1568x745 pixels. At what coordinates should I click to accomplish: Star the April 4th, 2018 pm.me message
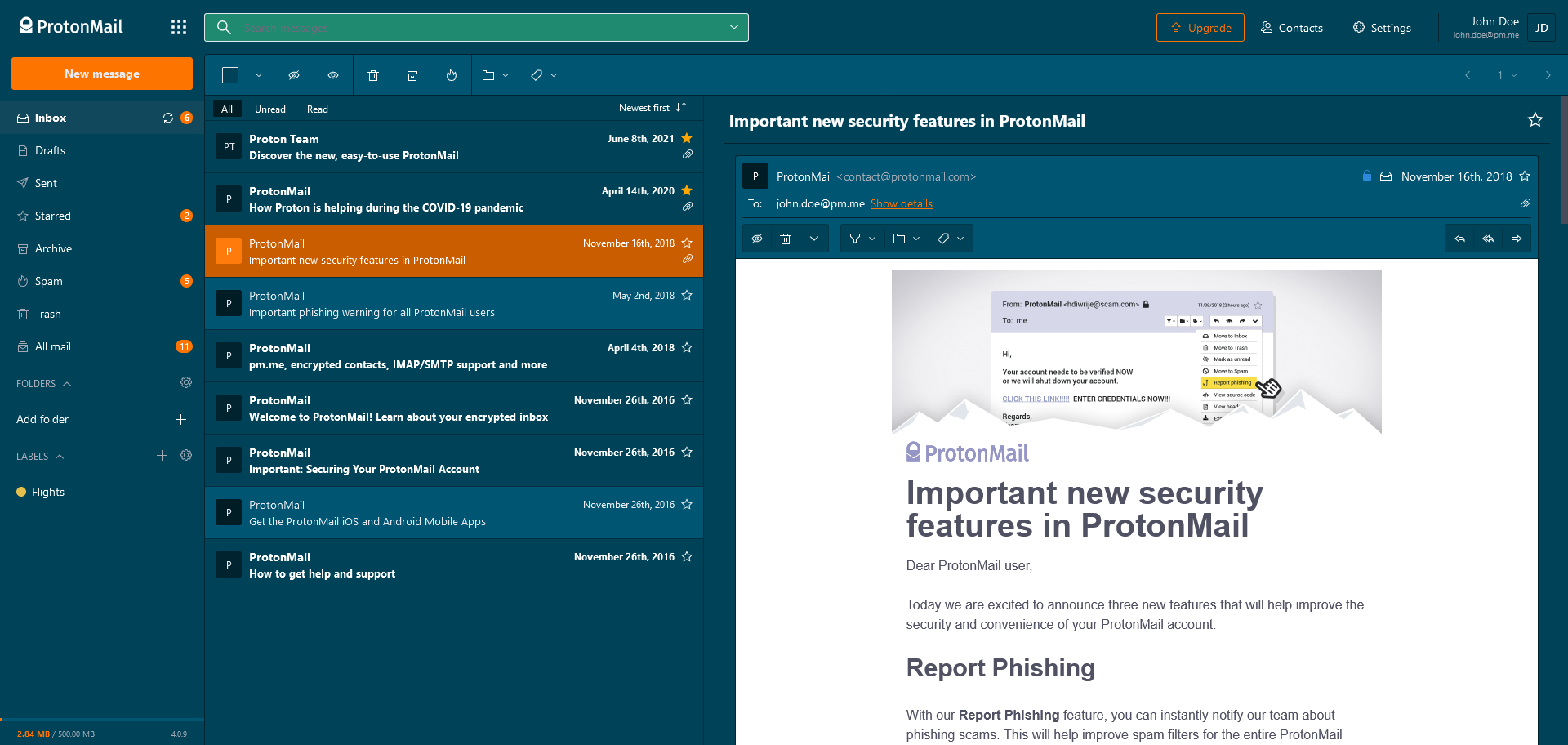[x=687, y=347]
